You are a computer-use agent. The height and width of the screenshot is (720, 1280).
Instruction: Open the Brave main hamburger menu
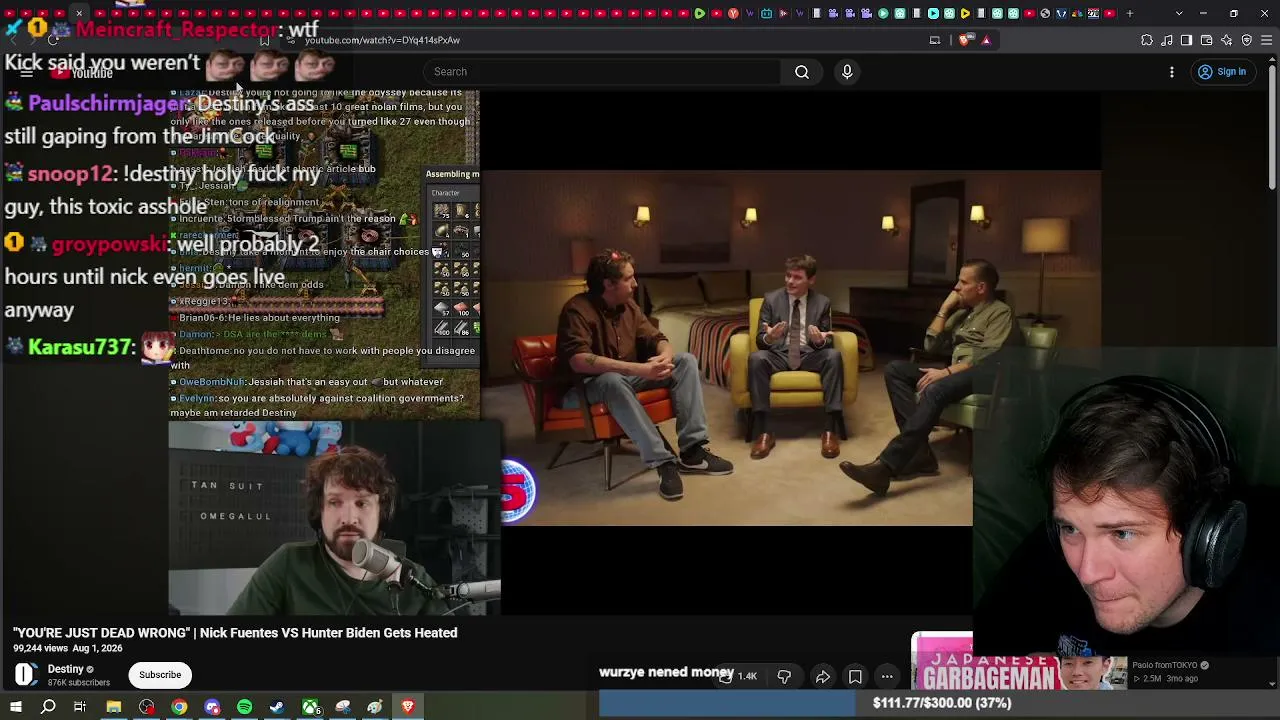(1267, 40)
